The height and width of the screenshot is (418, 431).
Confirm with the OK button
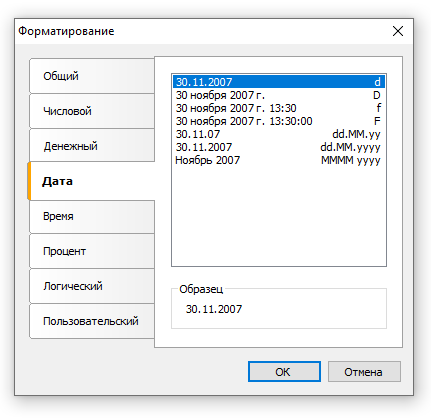[284, 372]
